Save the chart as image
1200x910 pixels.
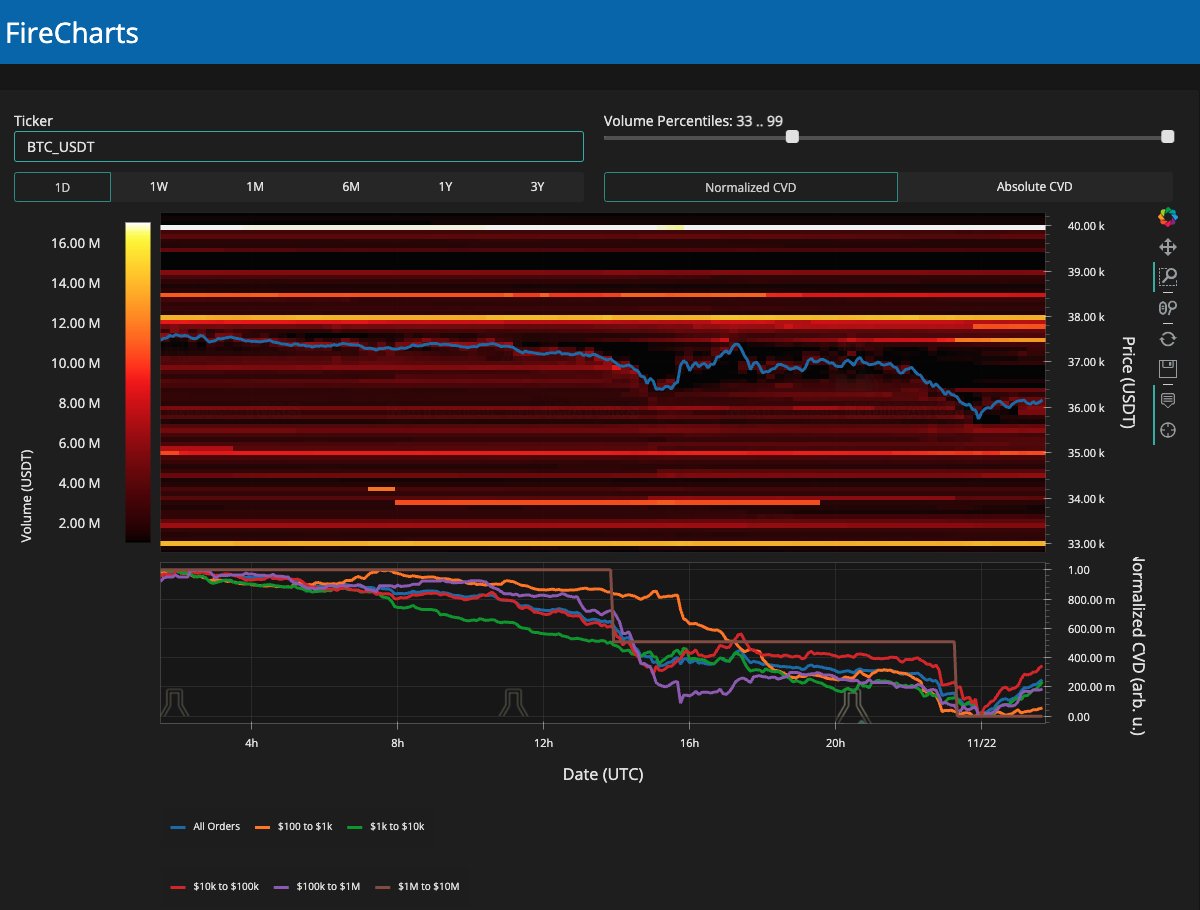tap(1166, 369)
